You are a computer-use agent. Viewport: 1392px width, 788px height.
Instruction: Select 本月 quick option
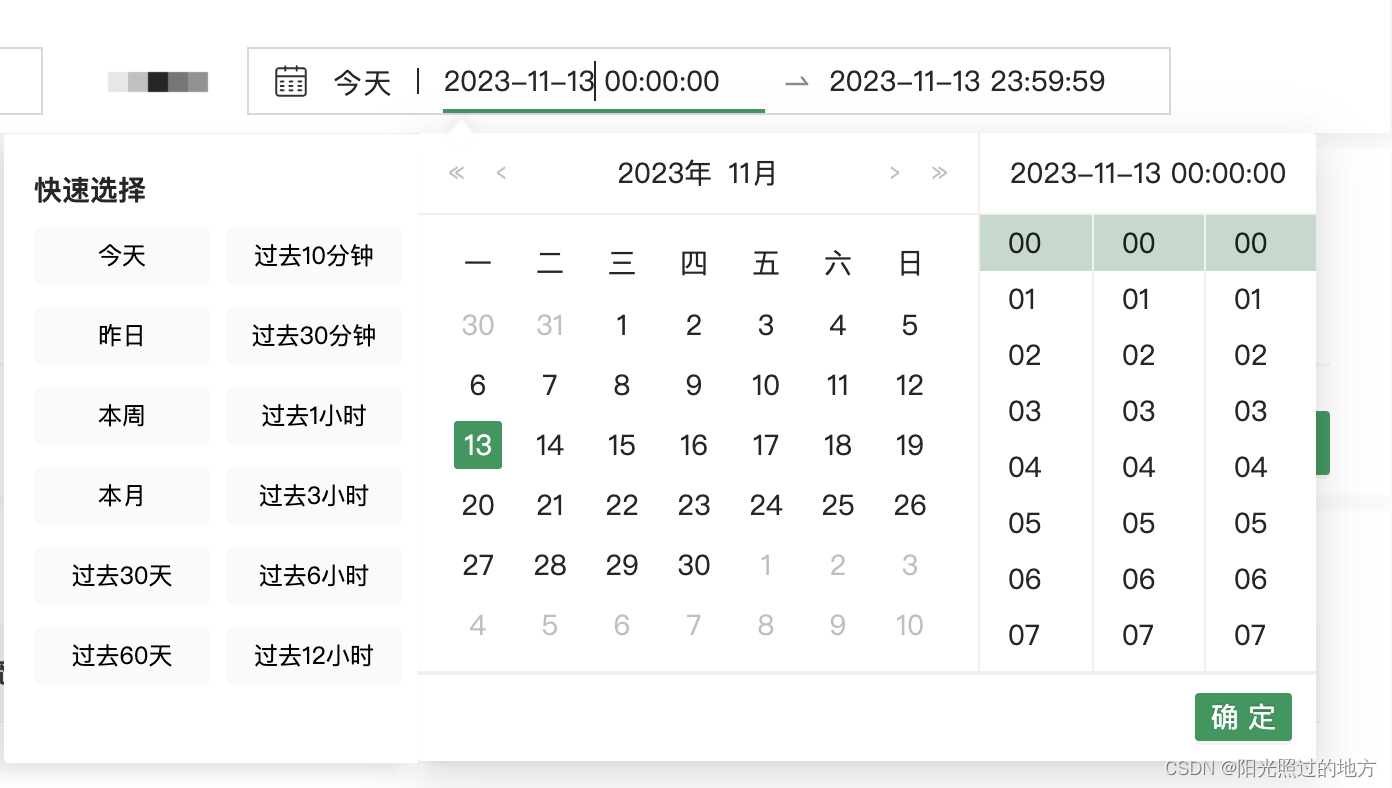[121, 496]
